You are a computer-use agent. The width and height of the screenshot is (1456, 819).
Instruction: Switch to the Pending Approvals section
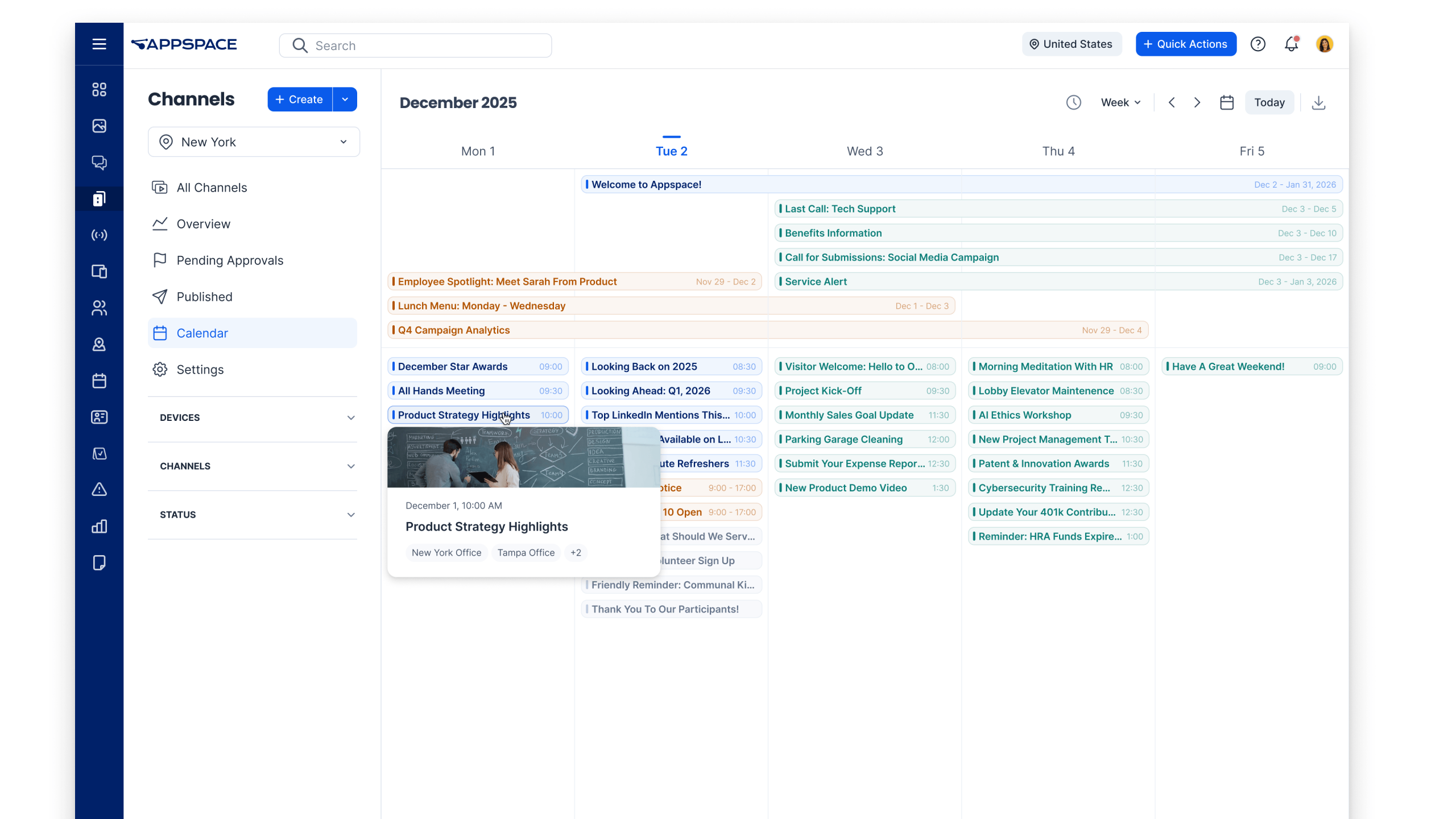point(230,260)
